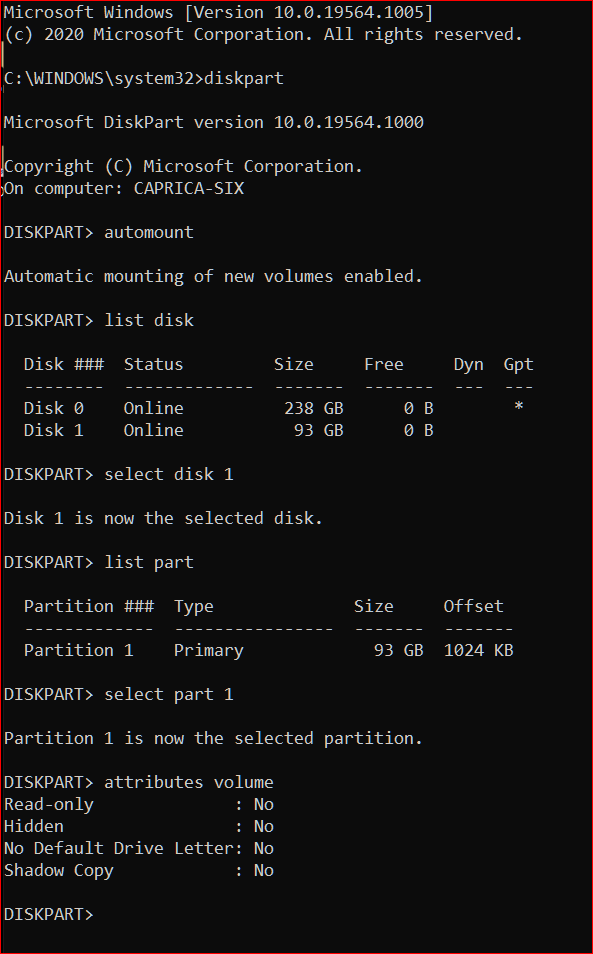The width and height of the screenshot is (593, 954).
Task: Click the 1024 KB offset value
Action: [x=479, y=650]
